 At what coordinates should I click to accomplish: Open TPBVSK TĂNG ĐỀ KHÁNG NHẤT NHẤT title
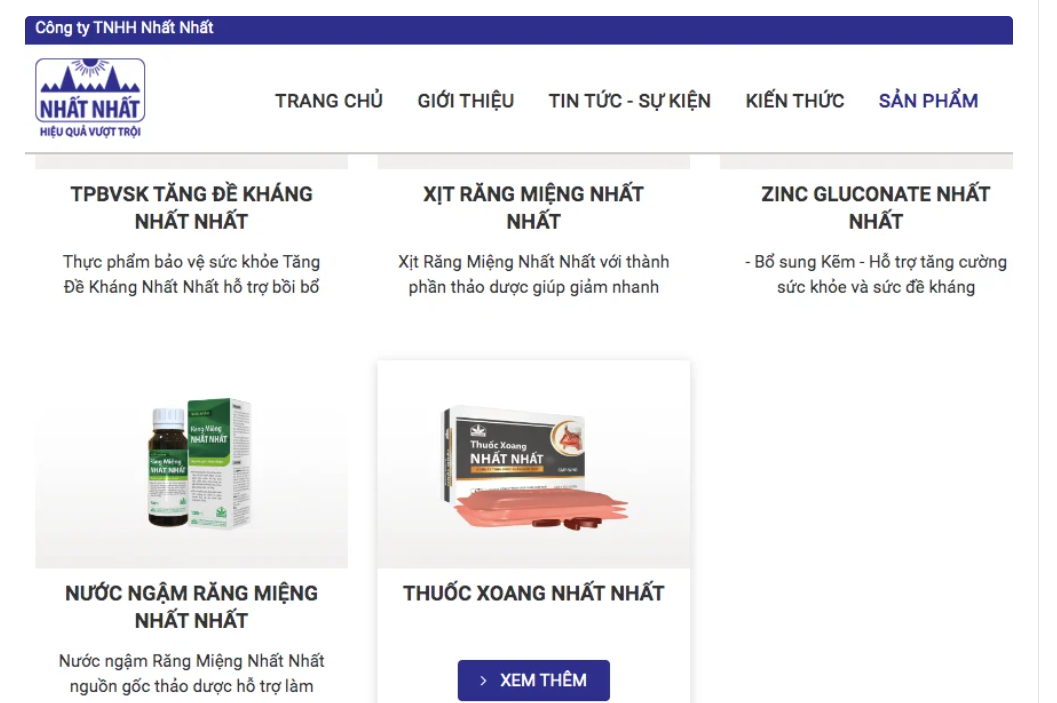click(191, 208)
